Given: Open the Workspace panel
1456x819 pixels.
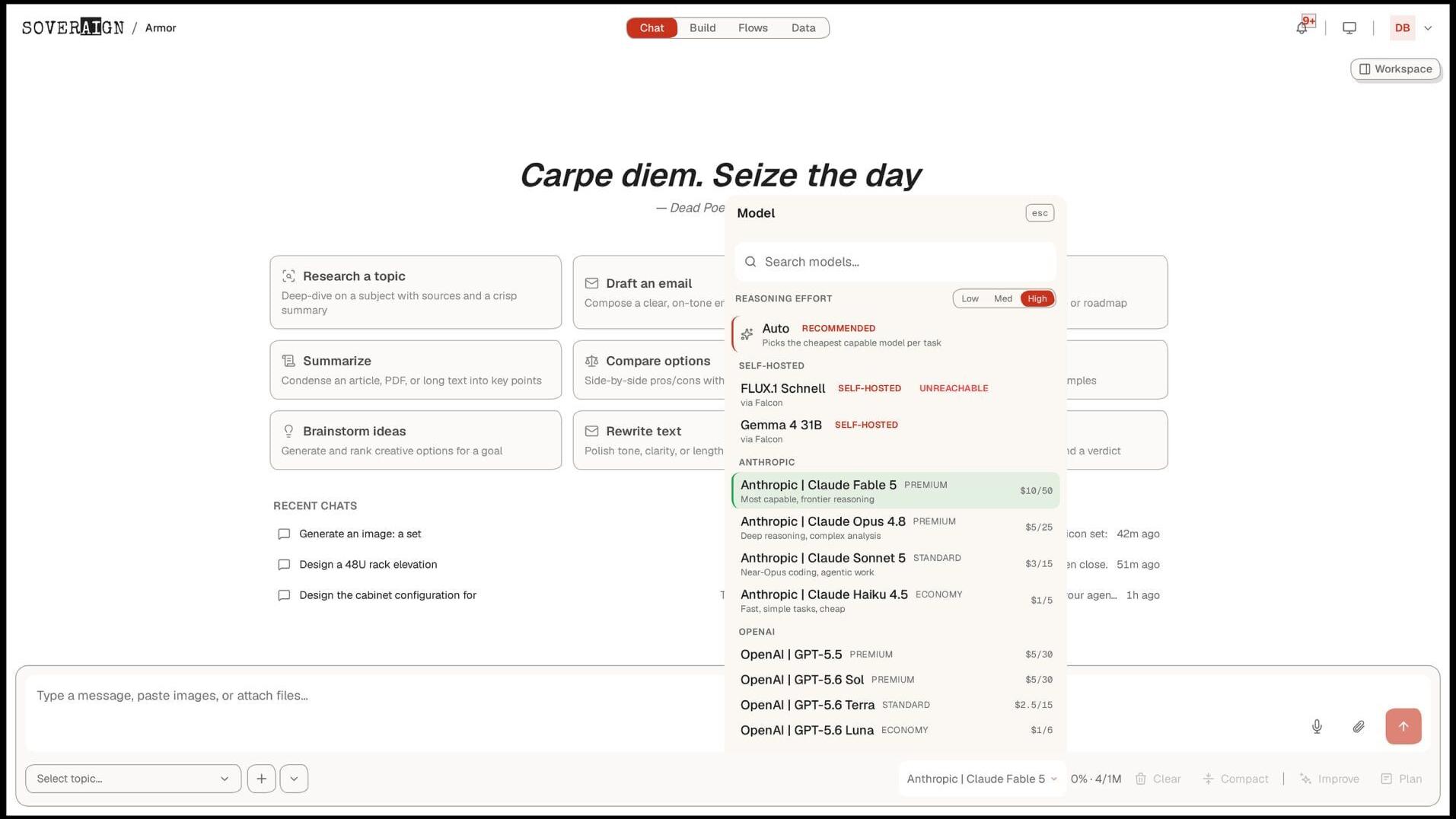Looking at the screenshot, I should tap(1395, 69).
